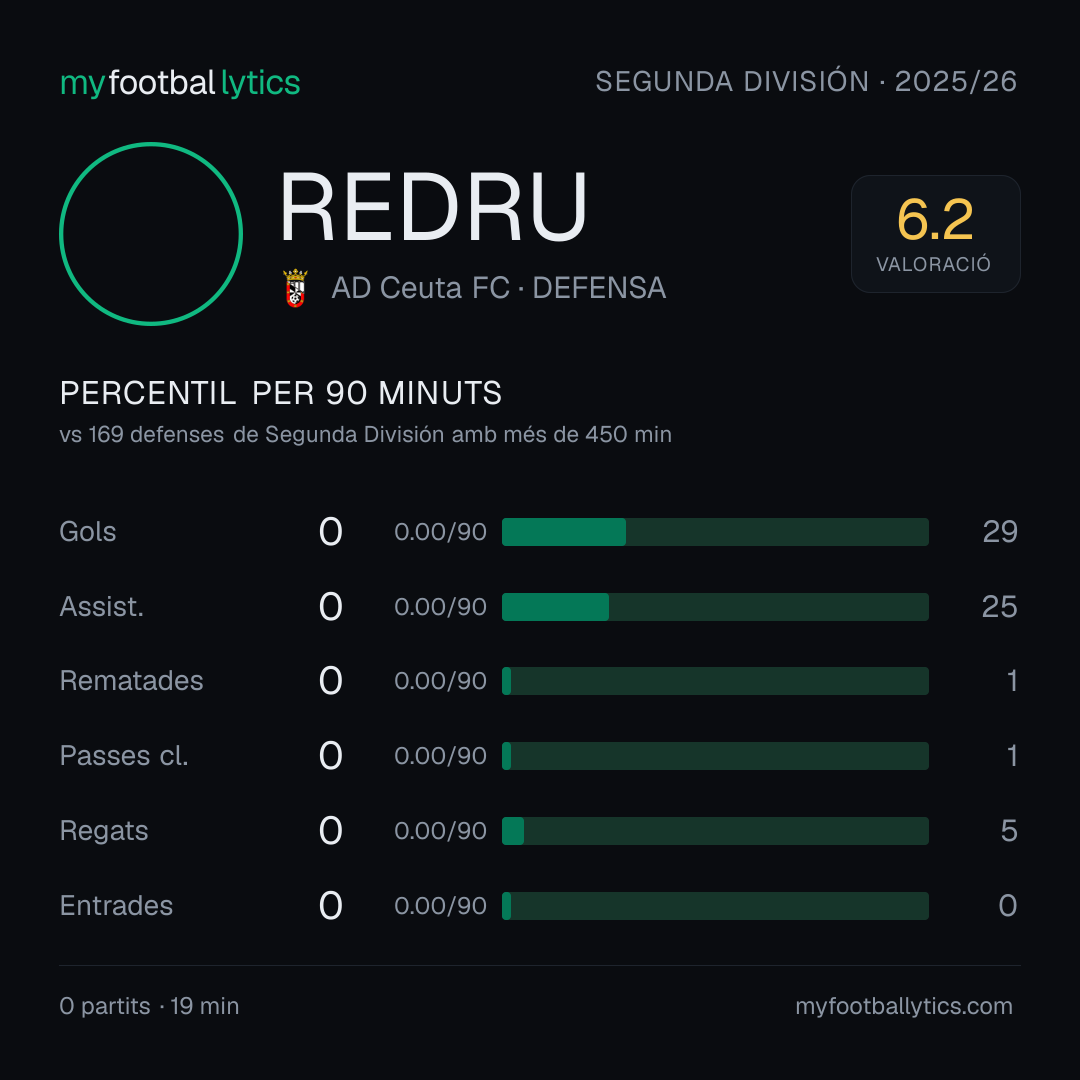Image resolution: width=1080 pixels, height=1080 pixels.
Task: Click the myfootballytics.com footer link
Action: point(904,1006)
